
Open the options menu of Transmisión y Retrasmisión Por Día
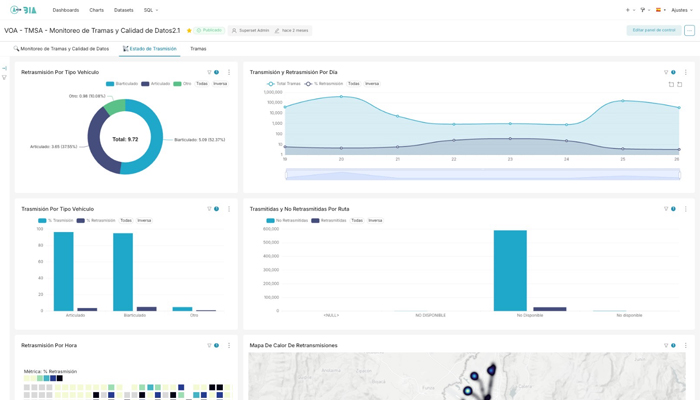tap(686, 72)
